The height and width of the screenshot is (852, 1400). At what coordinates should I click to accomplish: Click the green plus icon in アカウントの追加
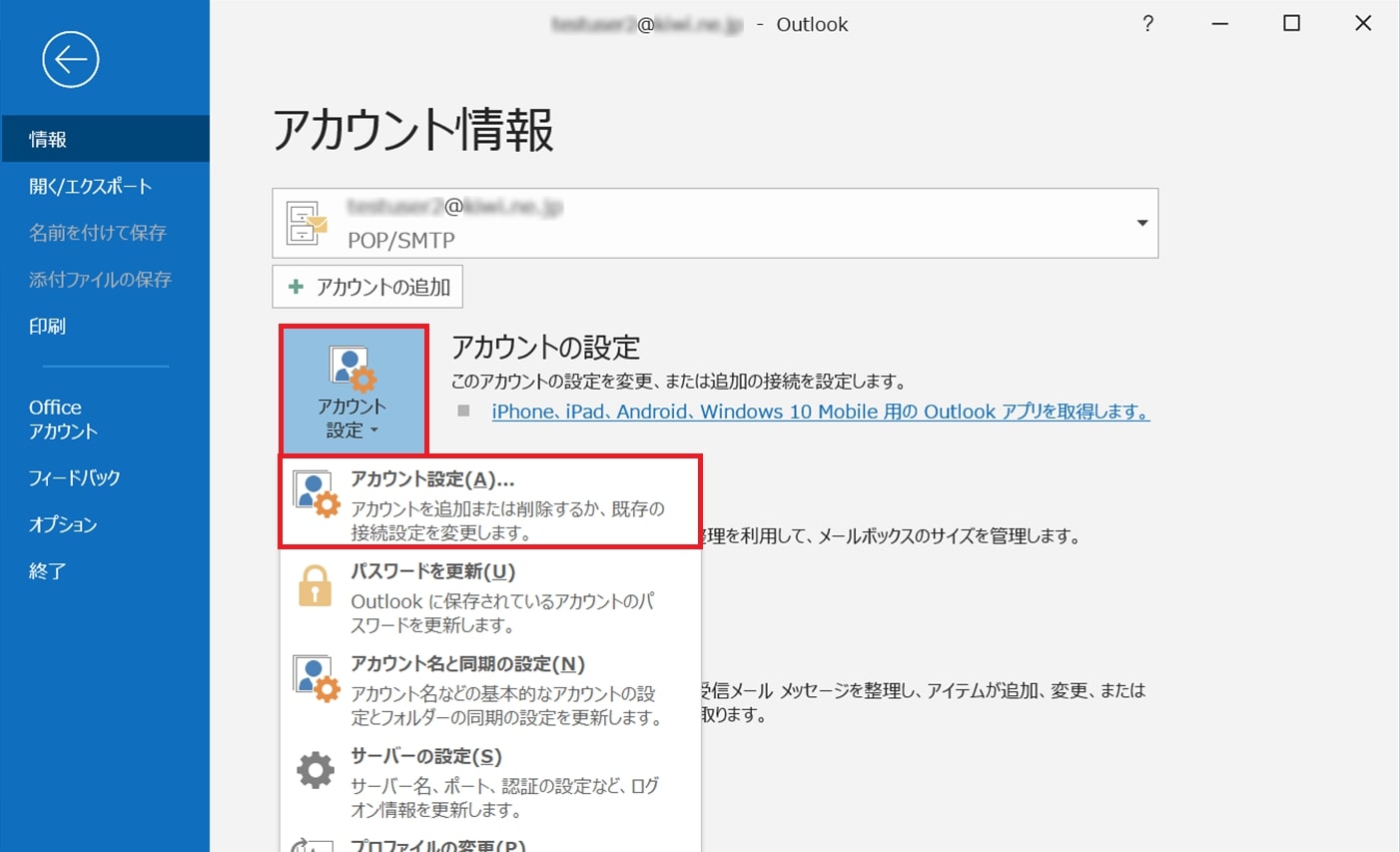(296, 287)
